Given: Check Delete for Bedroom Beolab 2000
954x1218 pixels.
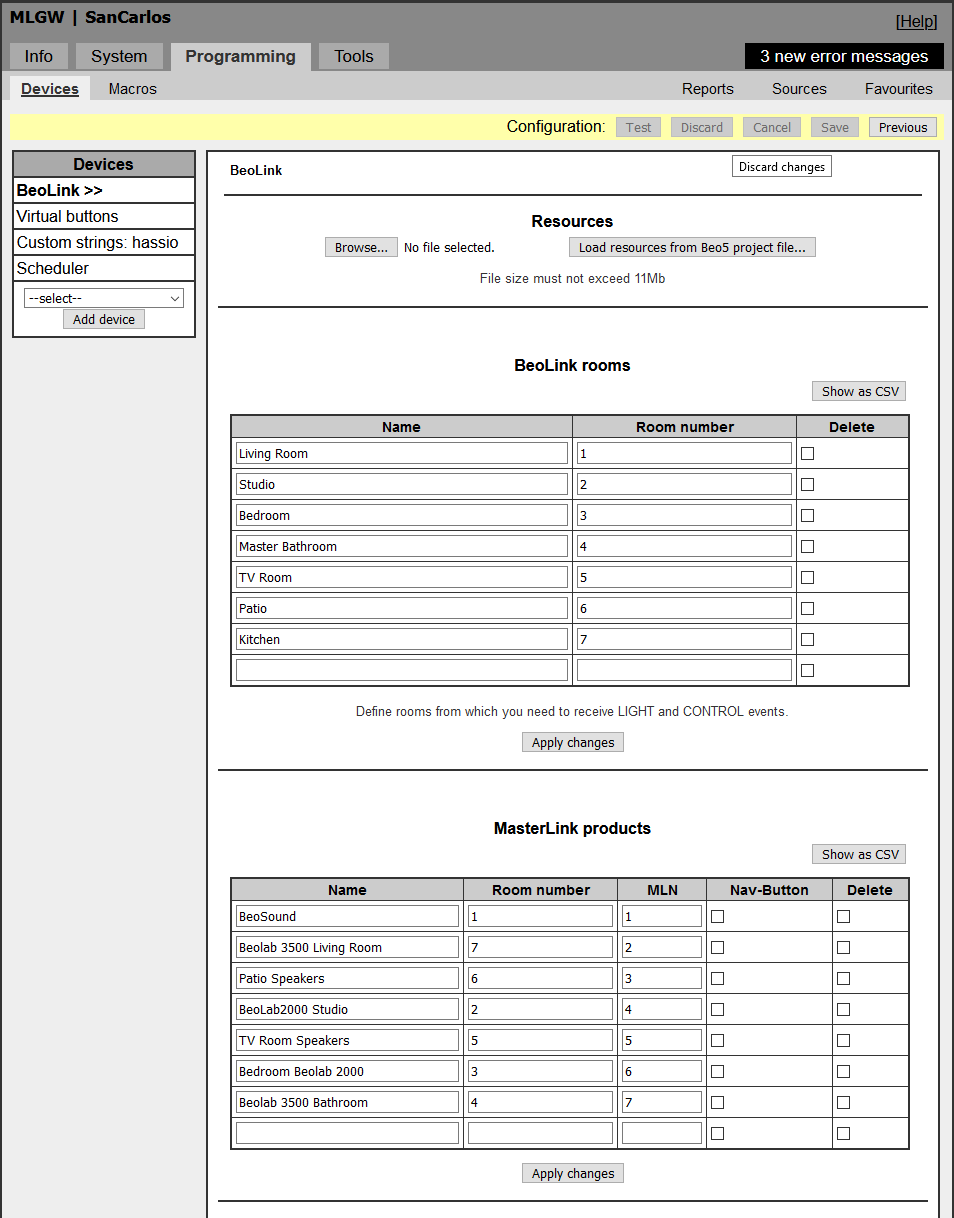Looking at the screenshot, I should [844, 1071].
